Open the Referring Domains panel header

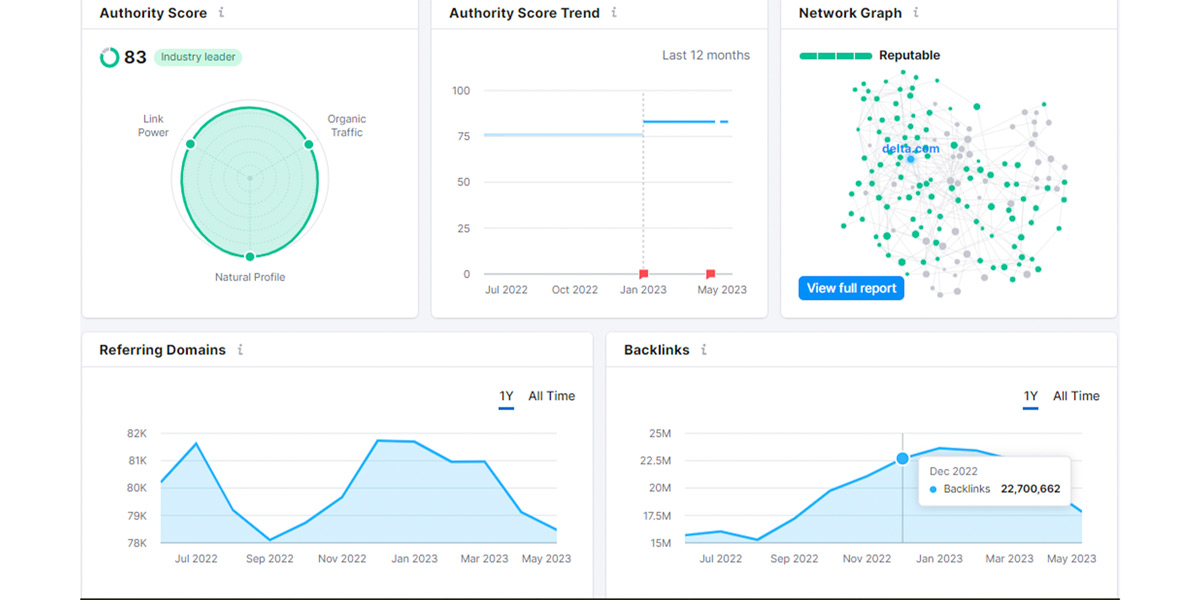[x=161, y=350]
